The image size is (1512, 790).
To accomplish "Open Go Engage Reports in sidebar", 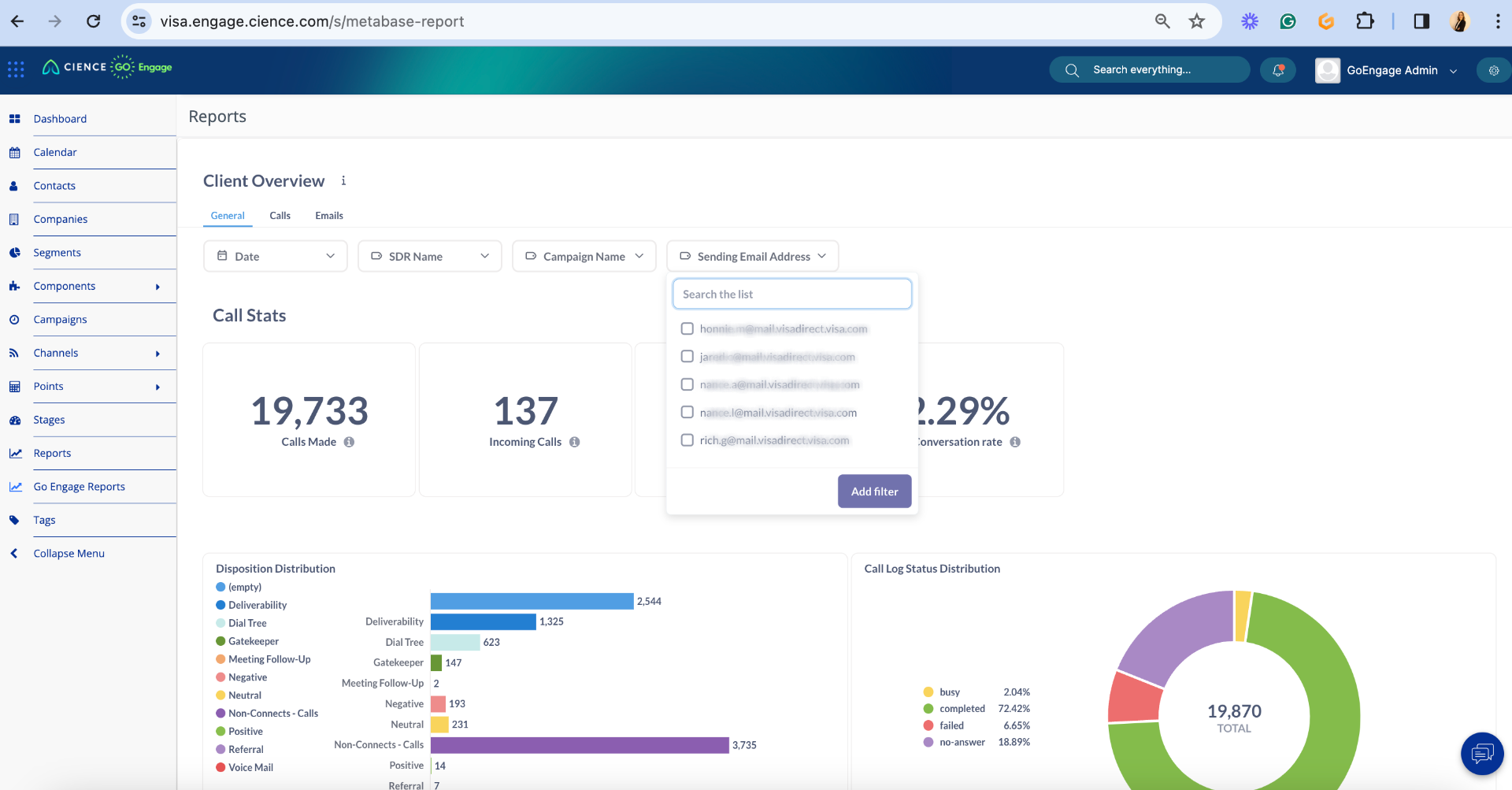I will tap(79, 487).
